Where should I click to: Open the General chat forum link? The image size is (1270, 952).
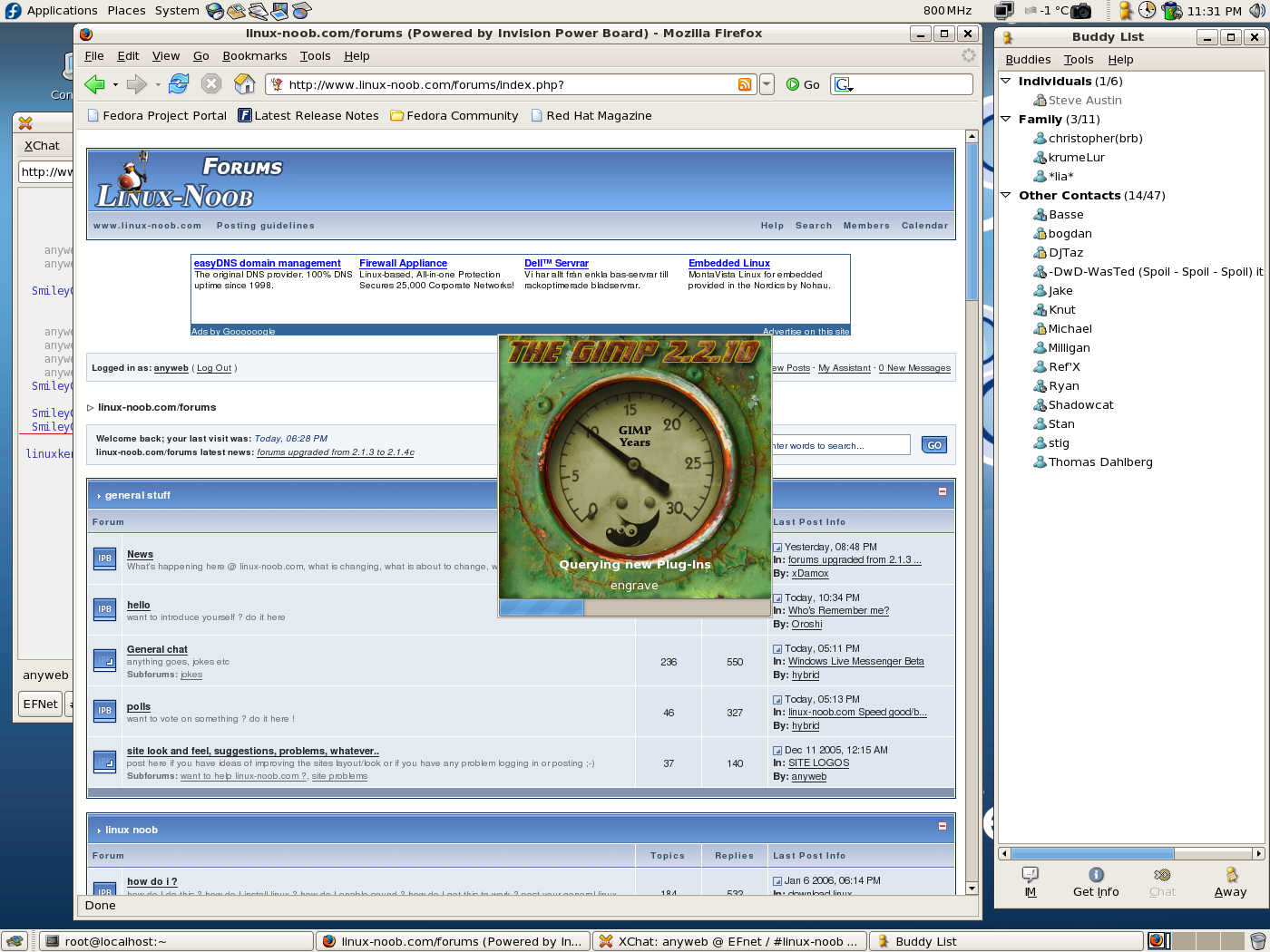pyautogui.click(x=157, y=649)
